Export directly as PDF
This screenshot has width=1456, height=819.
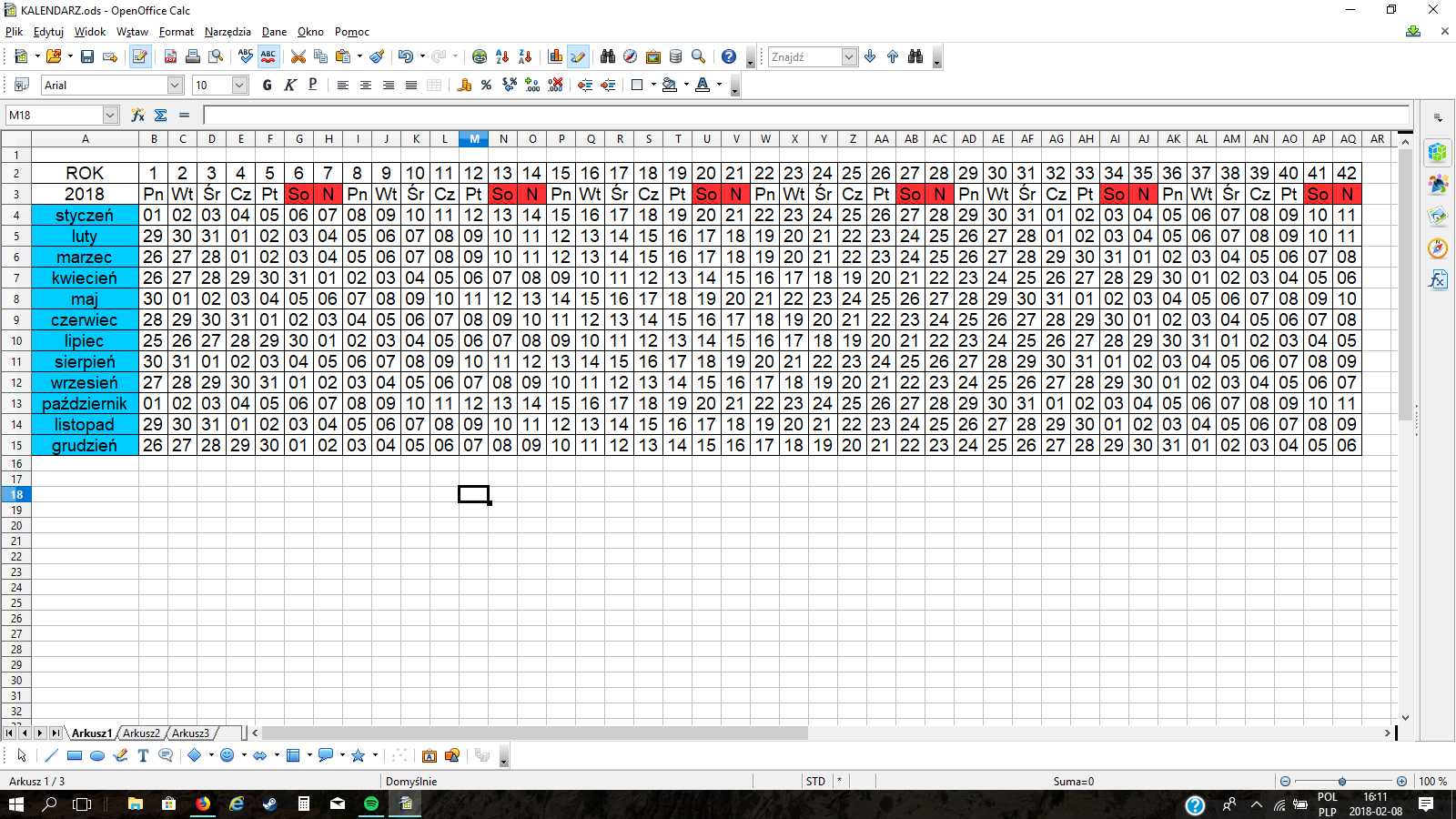[170, 56]
